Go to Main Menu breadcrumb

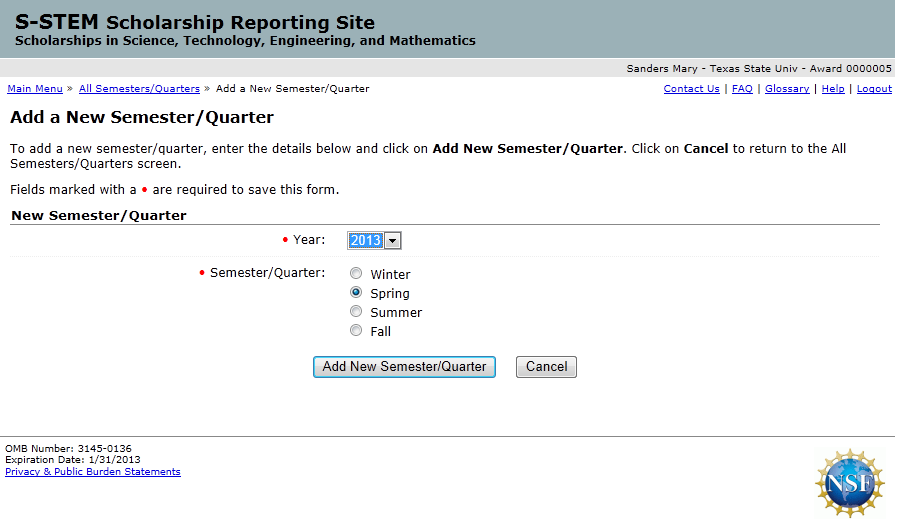click(35, 89)
